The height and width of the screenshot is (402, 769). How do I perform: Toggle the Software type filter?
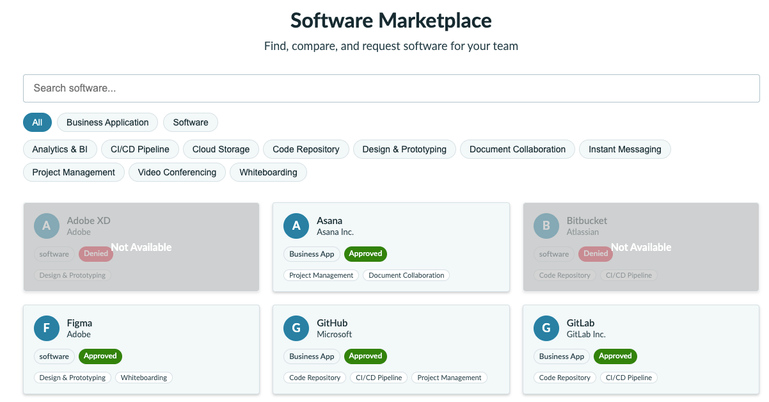click(x=190, y=123)
